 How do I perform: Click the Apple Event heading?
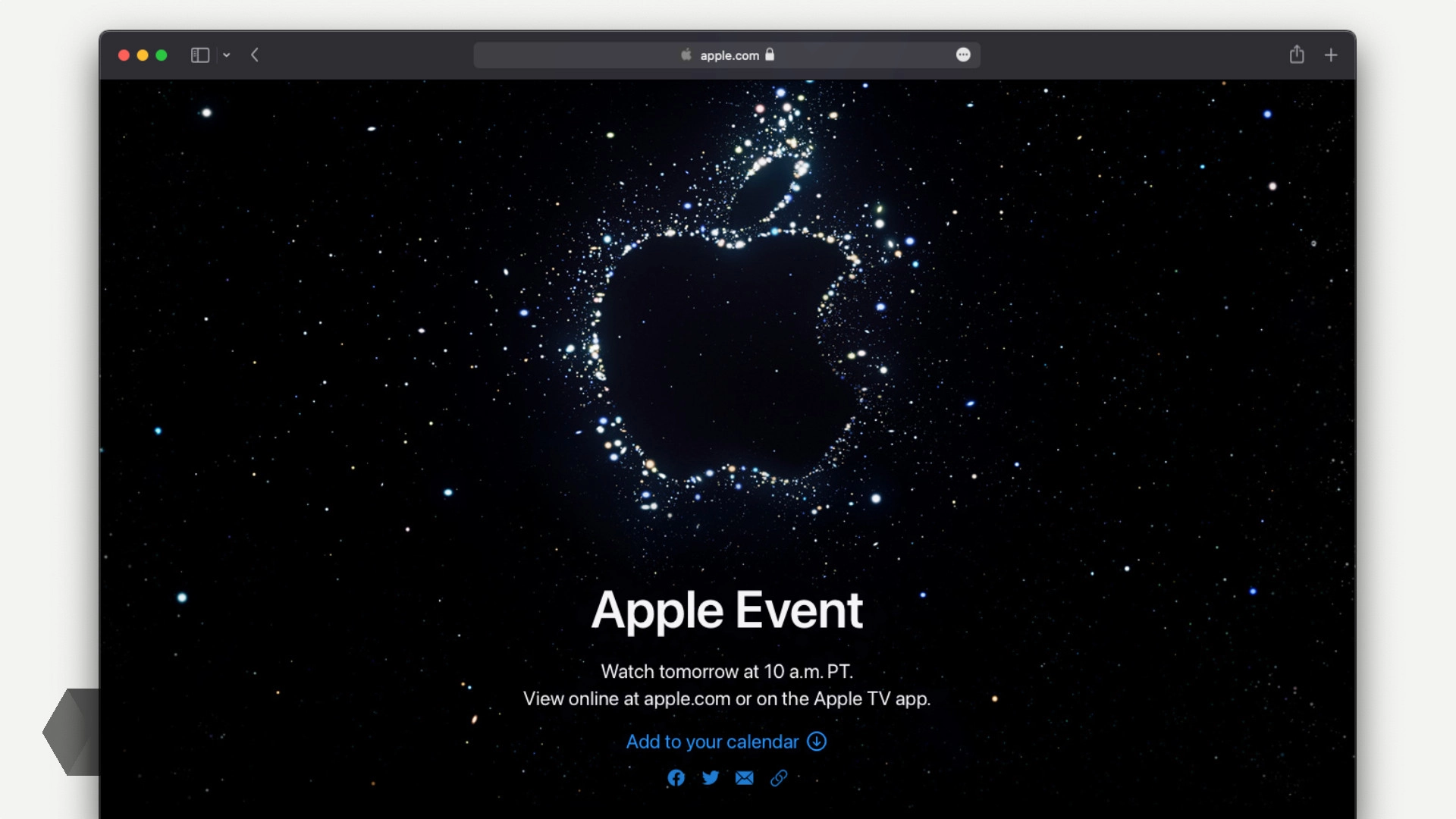[727, 610]
